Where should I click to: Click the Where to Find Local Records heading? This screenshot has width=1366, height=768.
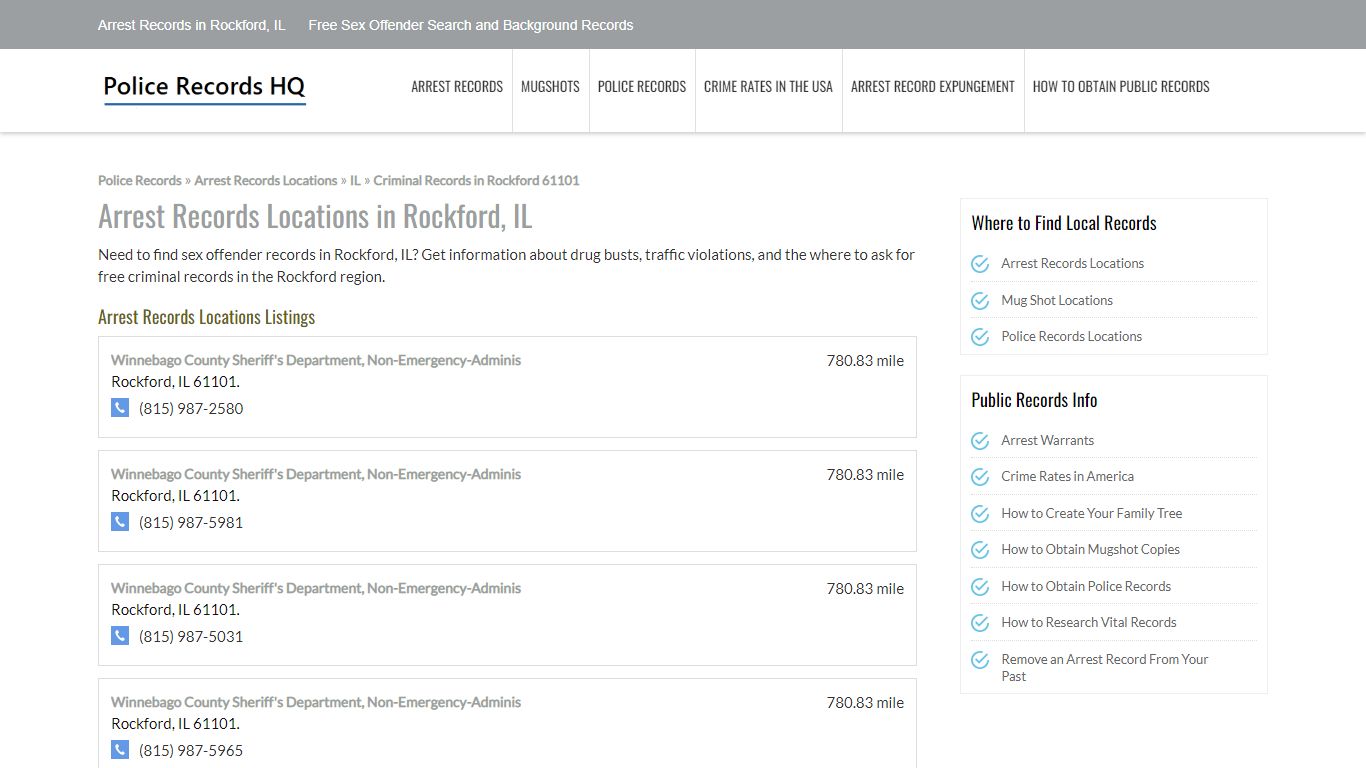pos(1064,223)
